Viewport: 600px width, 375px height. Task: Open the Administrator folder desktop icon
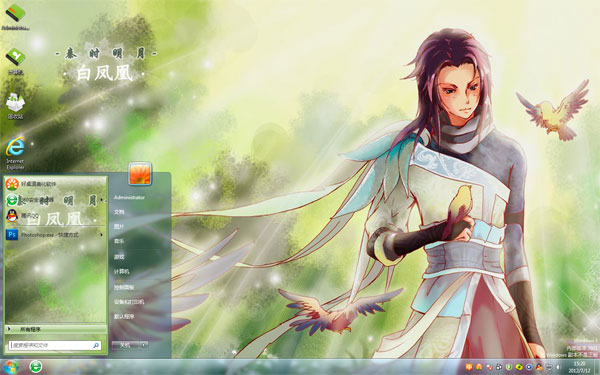[x=15, y=17]
